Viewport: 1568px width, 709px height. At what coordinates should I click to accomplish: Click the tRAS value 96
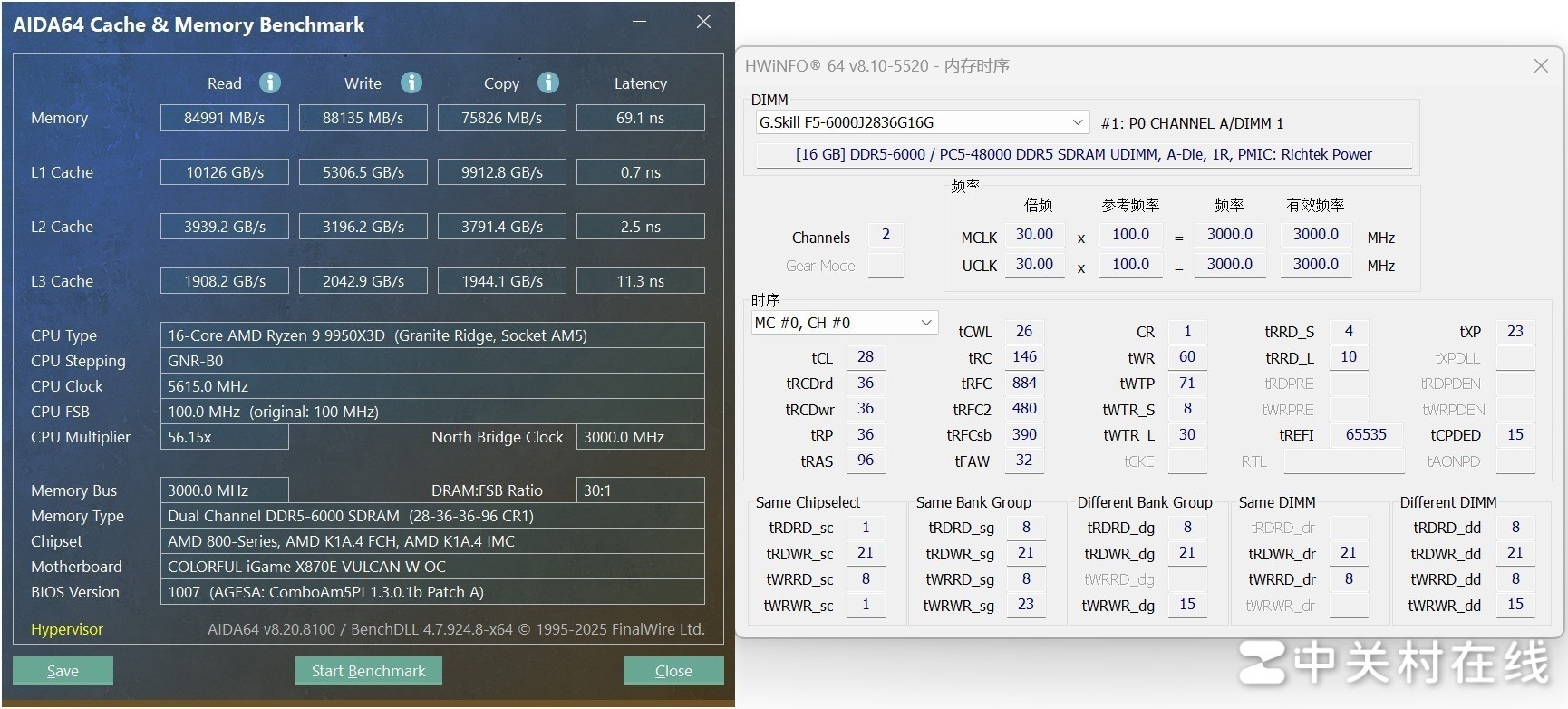coord(866,461)
